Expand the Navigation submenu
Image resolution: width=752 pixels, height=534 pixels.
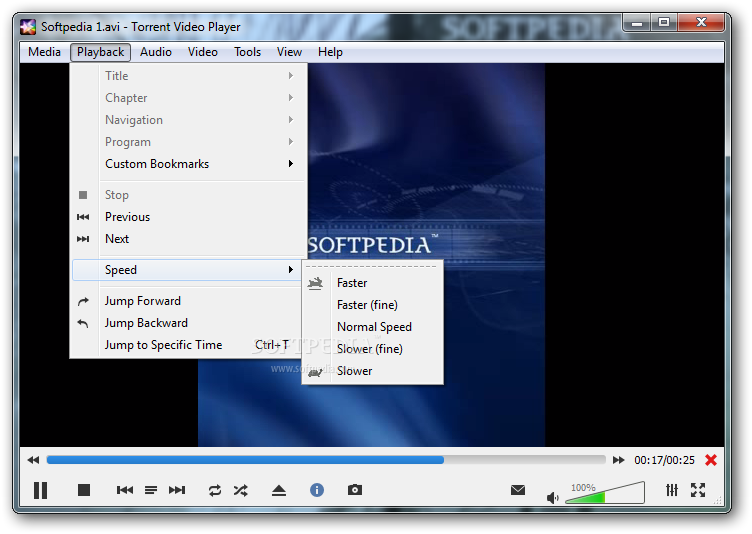189,120
